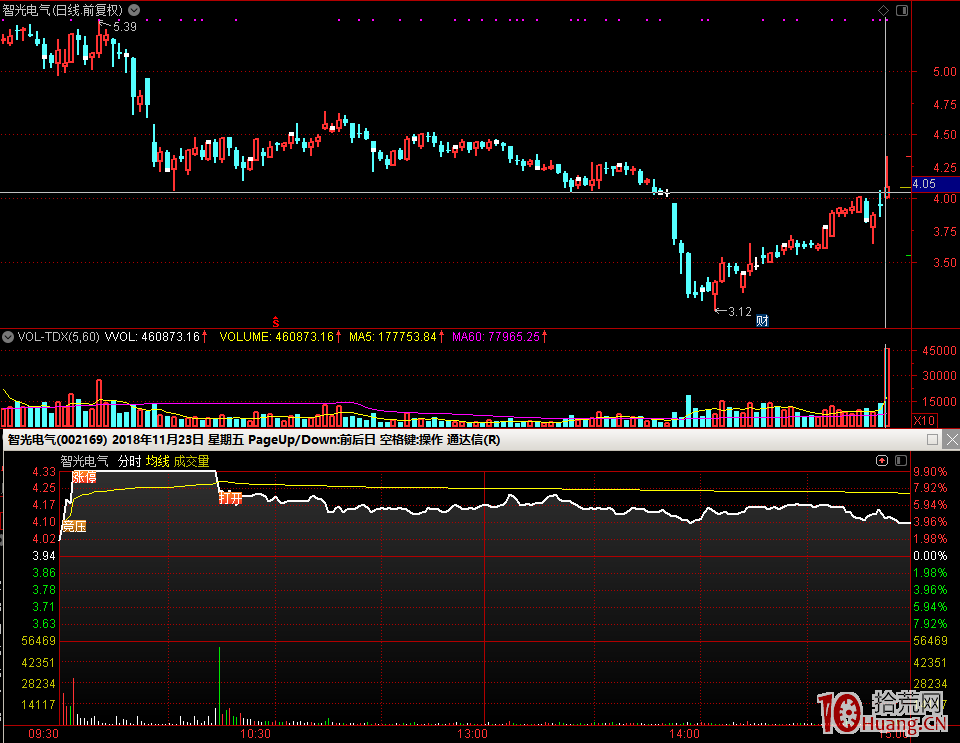Click the 涨停 limit-up marker tag
Viewport: 960px width, 743px height.
point(84,477)
